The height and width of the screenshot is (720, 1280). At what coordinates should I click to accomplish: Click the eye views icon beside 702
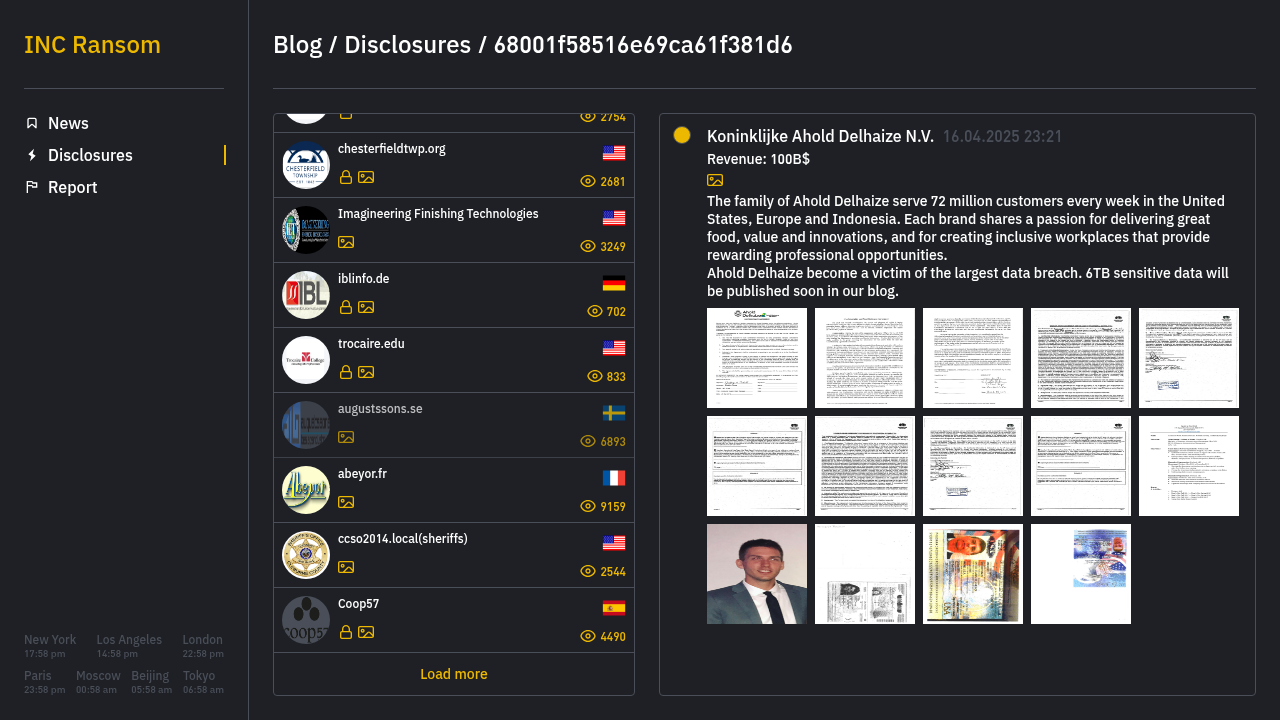click(595, 312)
